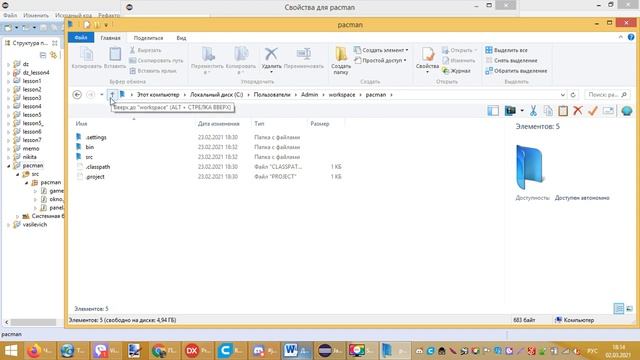Switch to large icons view in status bar
This screenshot has height=360, width=640.
[629, 309]
